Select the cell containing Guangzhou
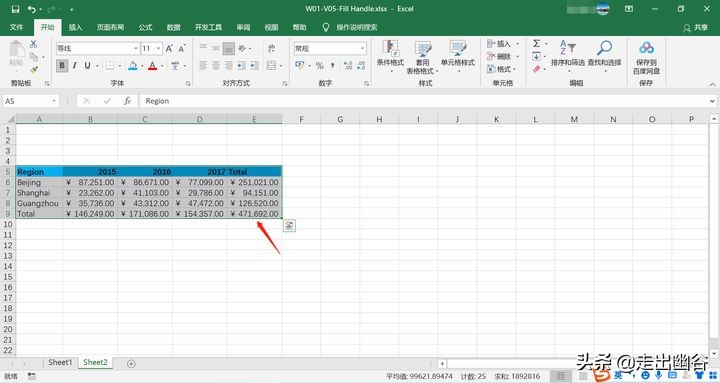The width and height of the screenshot is (720, 383). (x=39, y=203)
